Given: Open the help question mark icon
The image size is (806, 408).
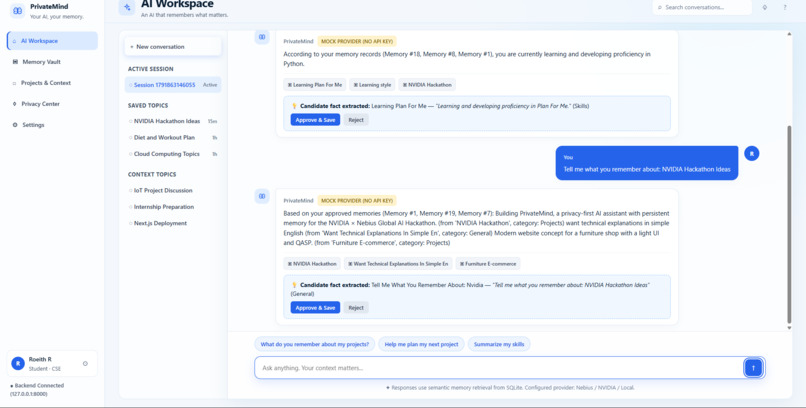Looking at the screenshot, I should click(x=784, y=8).
